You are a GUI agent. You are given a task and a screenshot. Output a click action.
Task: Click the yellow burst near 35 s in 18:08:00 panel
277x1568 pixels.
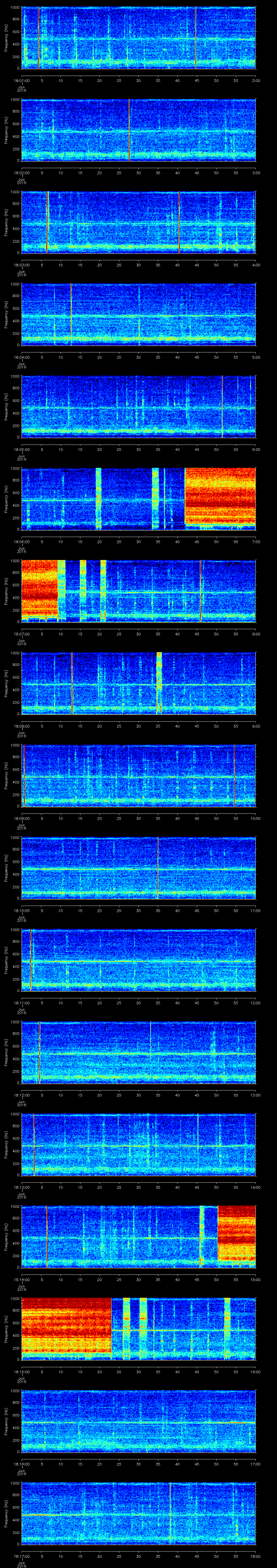coord(160,683)
